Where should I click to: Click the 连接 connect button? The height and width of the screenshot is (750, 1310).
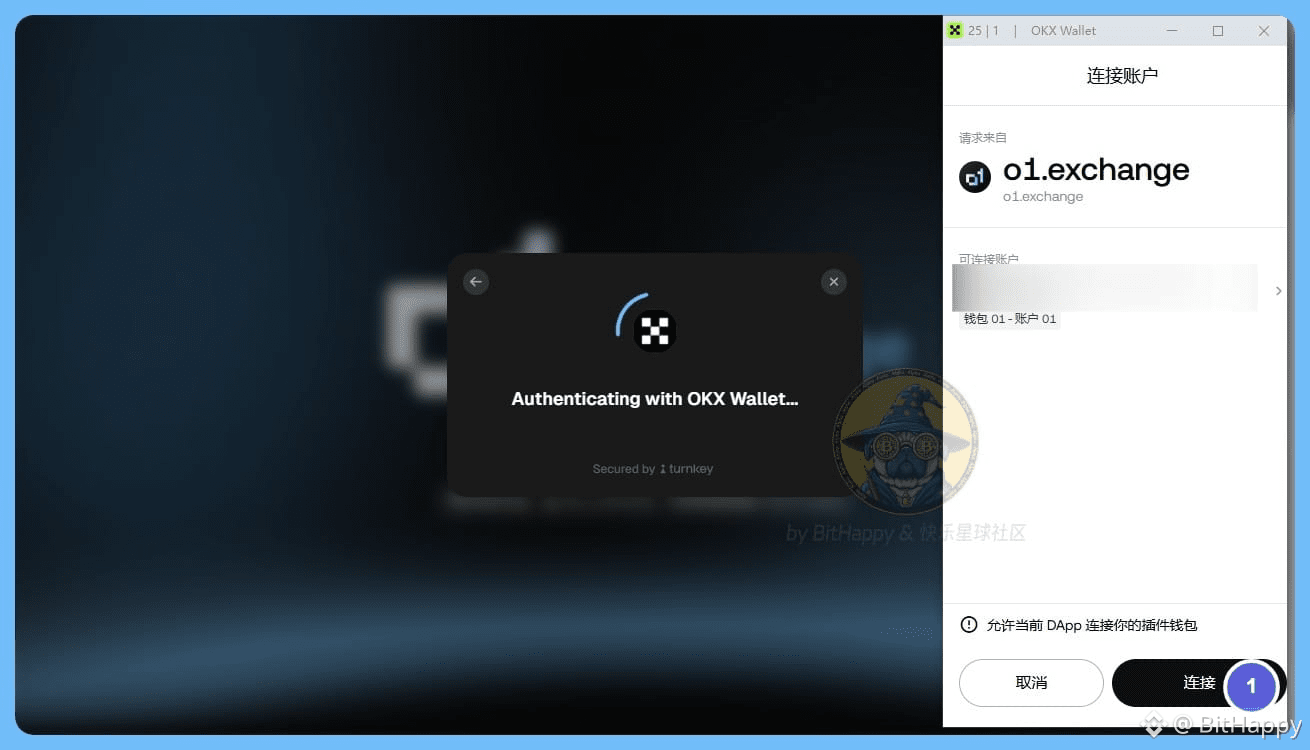(1199, 683)
